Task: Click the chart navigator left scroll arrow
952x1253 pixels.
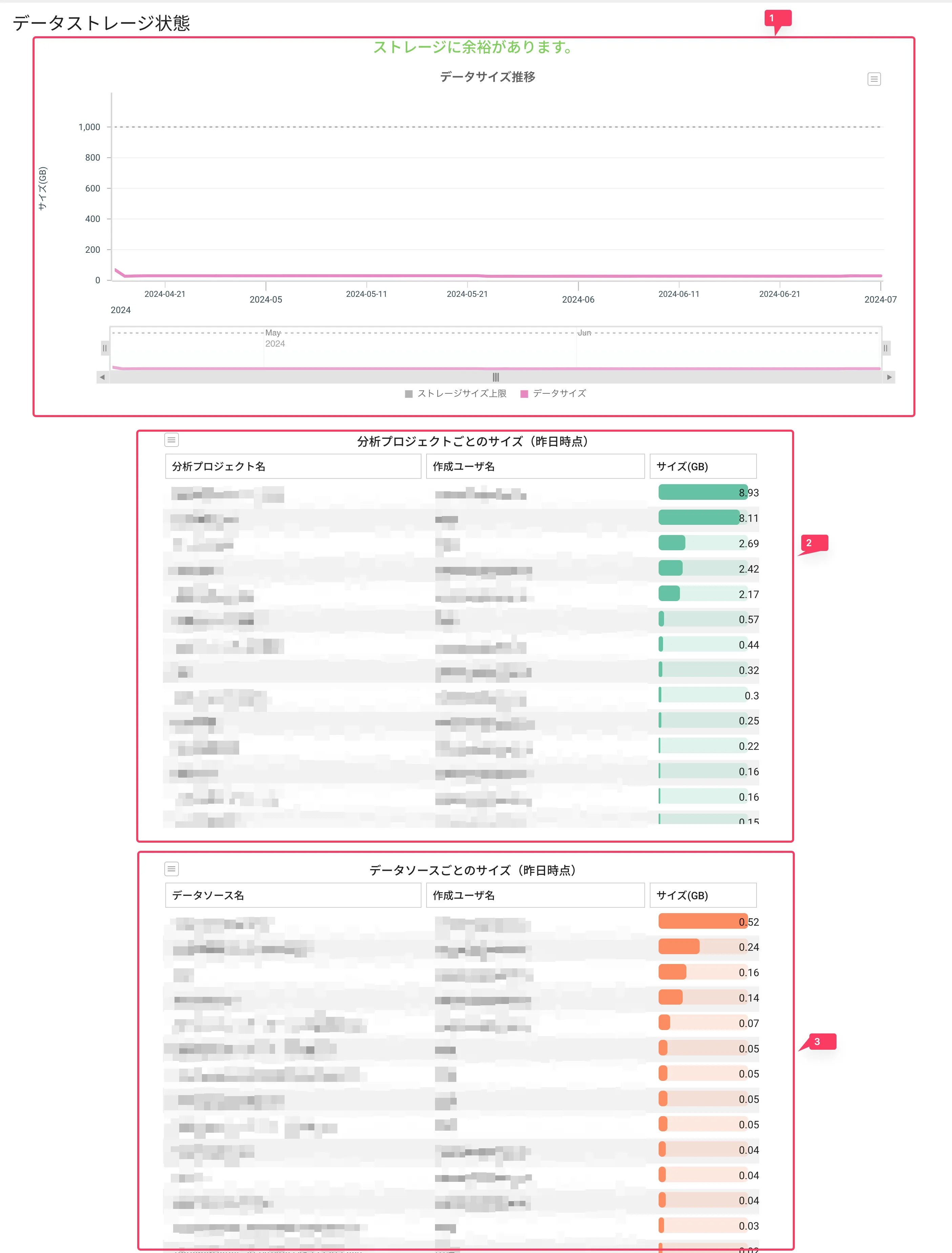Action: pos(102,377)
